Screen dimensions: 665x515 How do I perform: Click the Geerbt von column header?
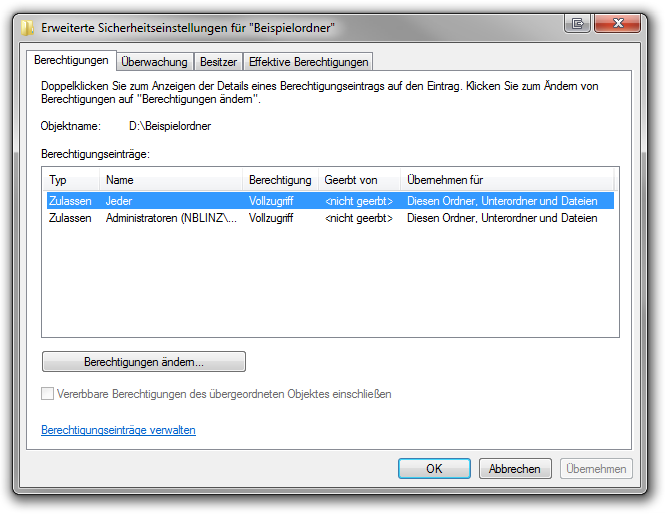pyautogui.click(x=358, y=180)
